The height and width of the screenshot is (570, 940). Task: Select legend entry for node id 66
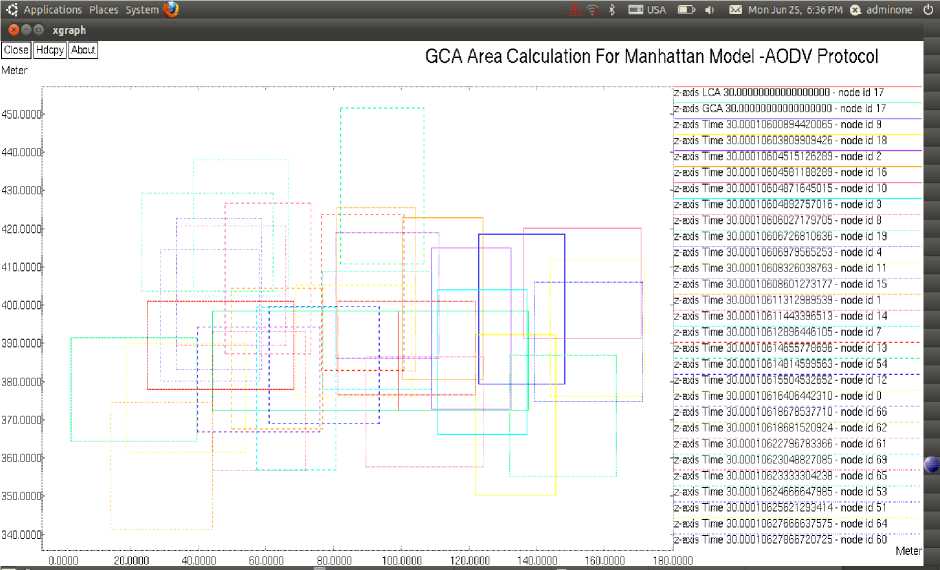point(780,412)
